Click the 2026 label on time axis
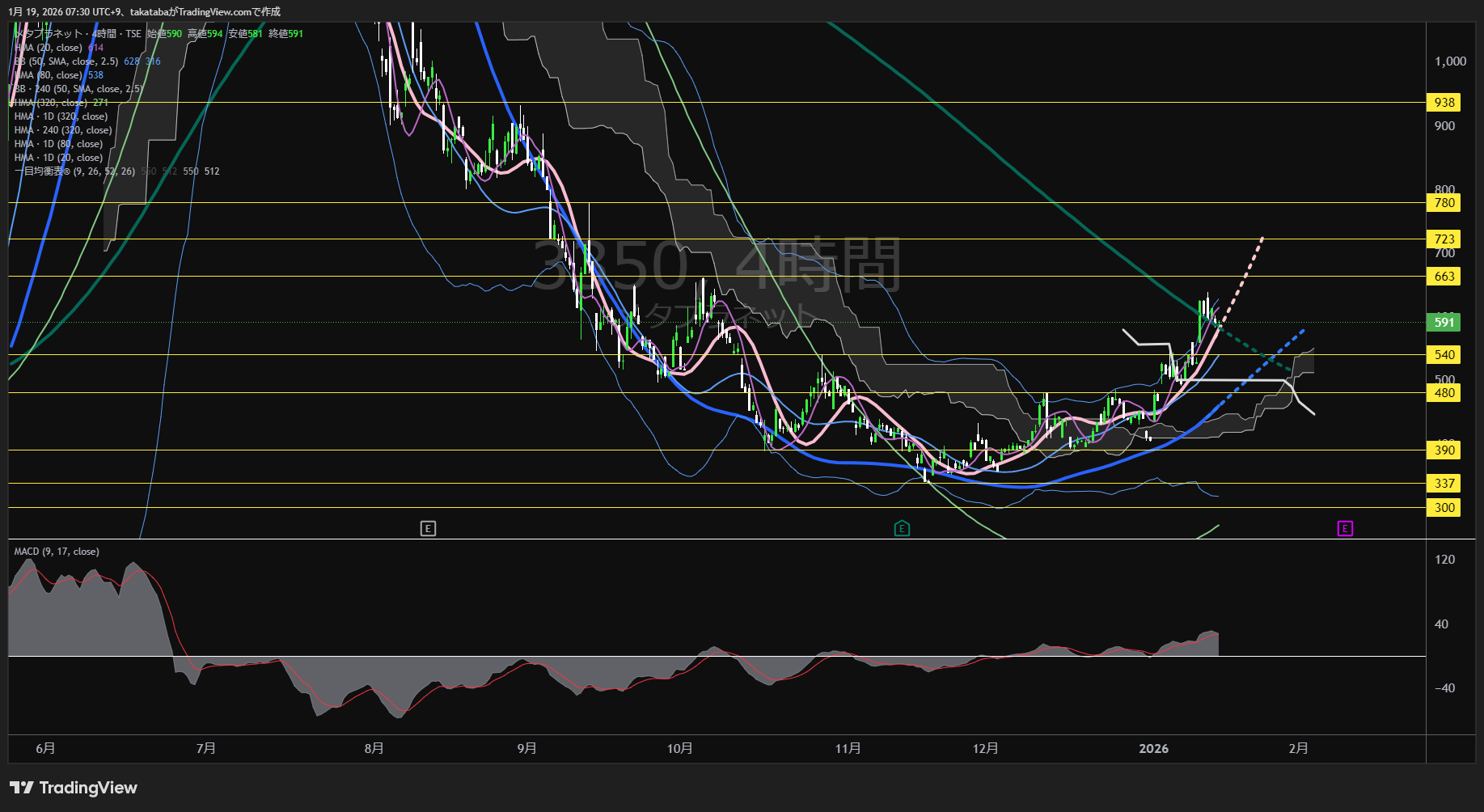This screenshot has width=1484, height=812. point(1153,748)
